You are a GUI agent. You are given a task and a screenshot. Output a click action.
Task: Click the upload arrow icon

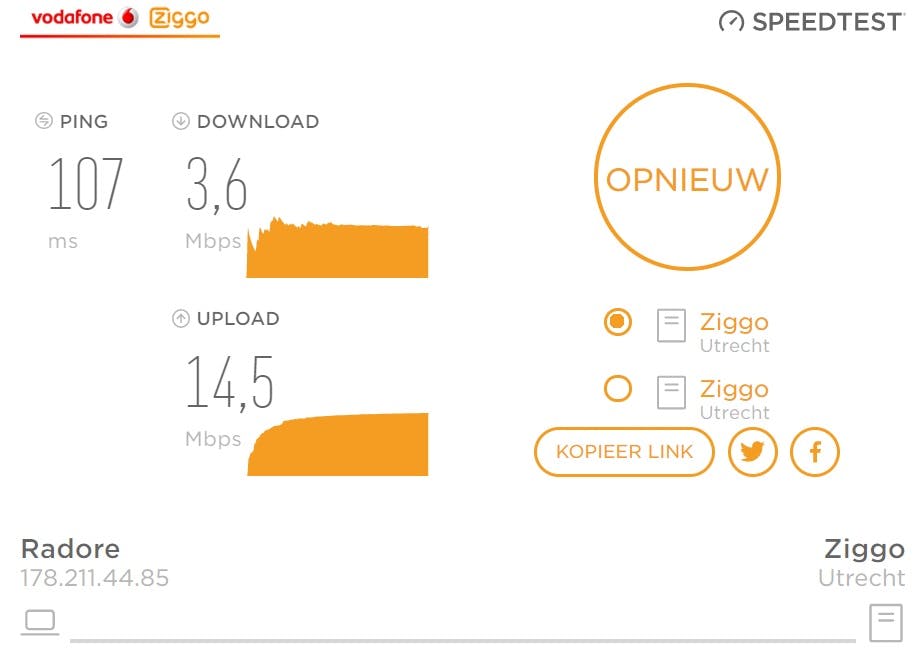(181, 319)
